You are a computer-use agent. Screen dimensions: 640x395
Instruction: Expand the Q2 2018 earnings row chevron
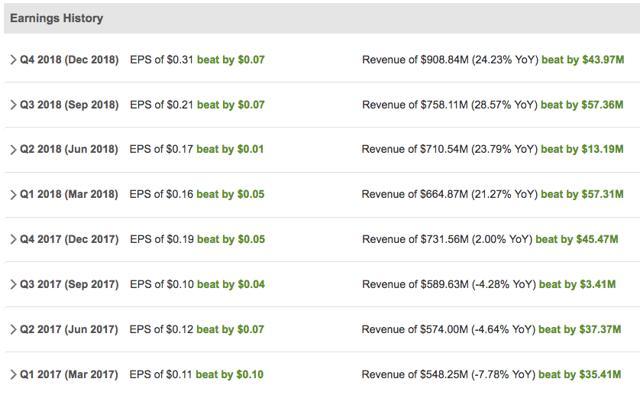[x=13, y=150]
